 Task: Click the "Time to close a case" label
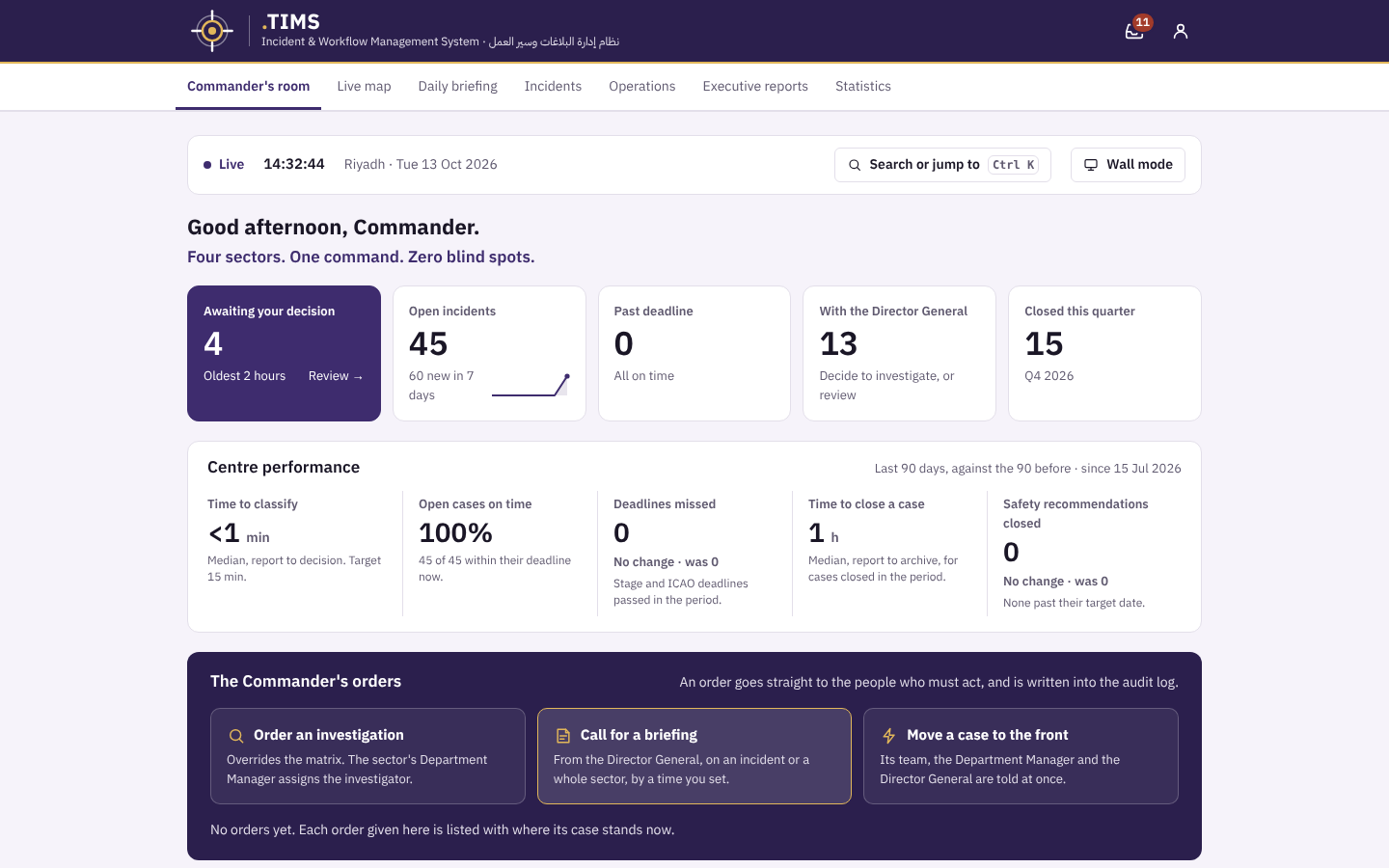coord(866,504)
